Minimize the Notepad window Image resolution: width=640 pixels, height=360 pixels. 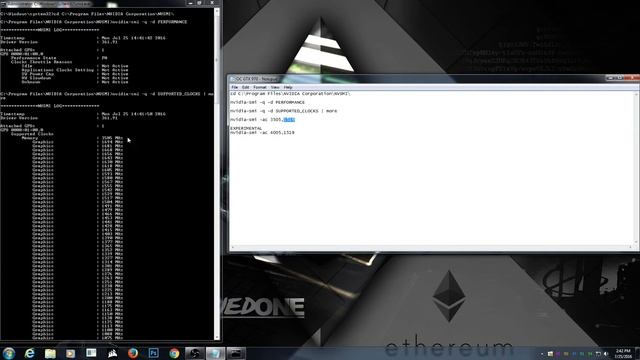[610, 78]
